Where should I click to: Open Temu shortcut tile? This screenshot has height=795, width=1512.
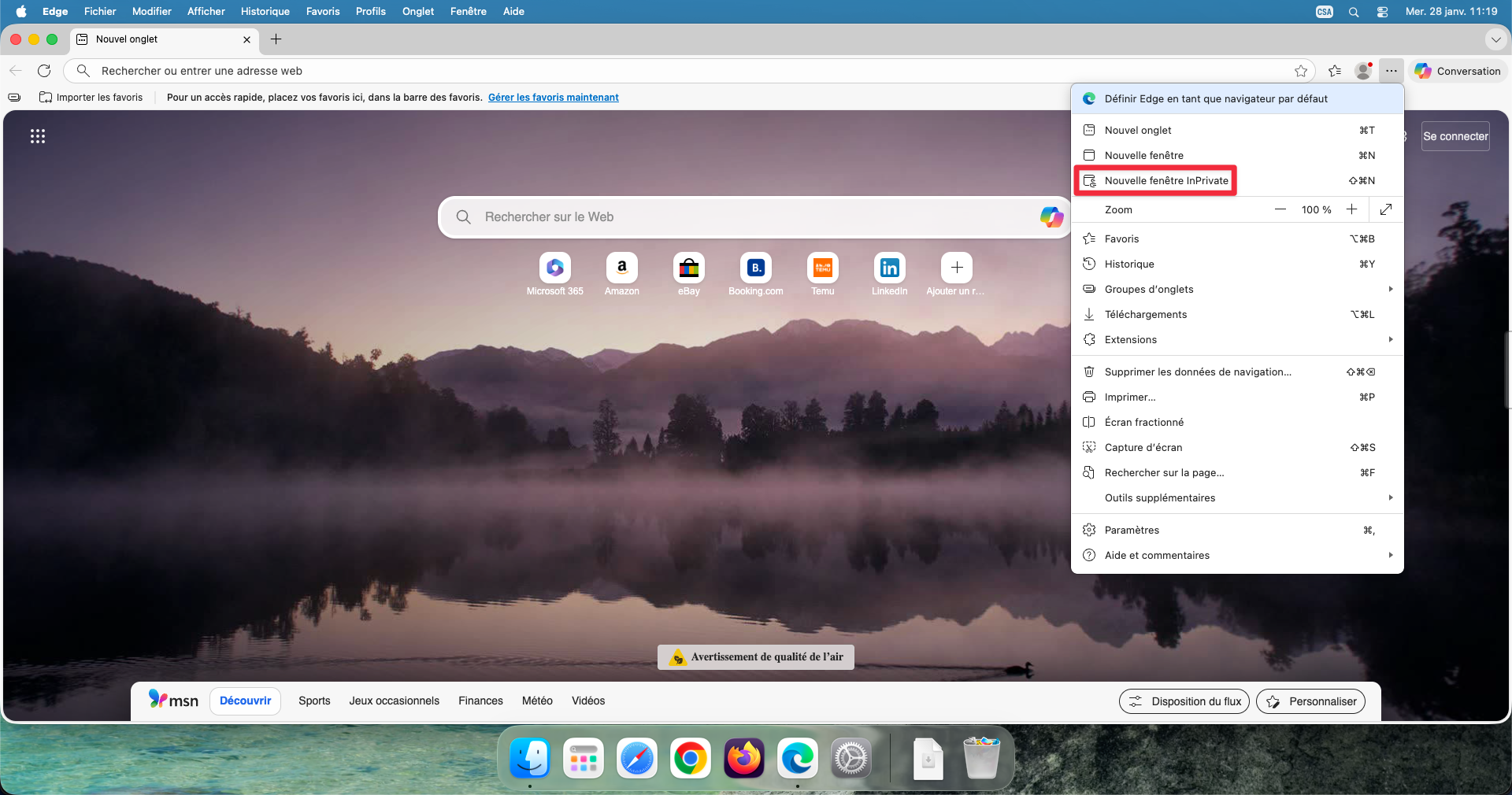click(823, 274)
